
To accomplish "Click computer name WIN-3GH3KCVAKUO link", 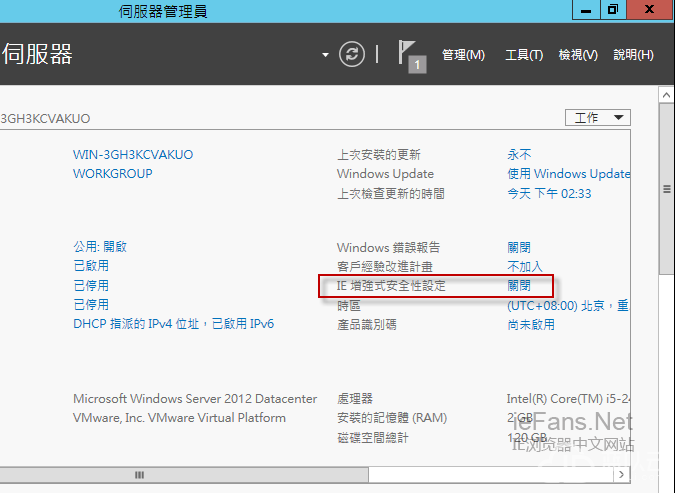I will pos(133,155).
